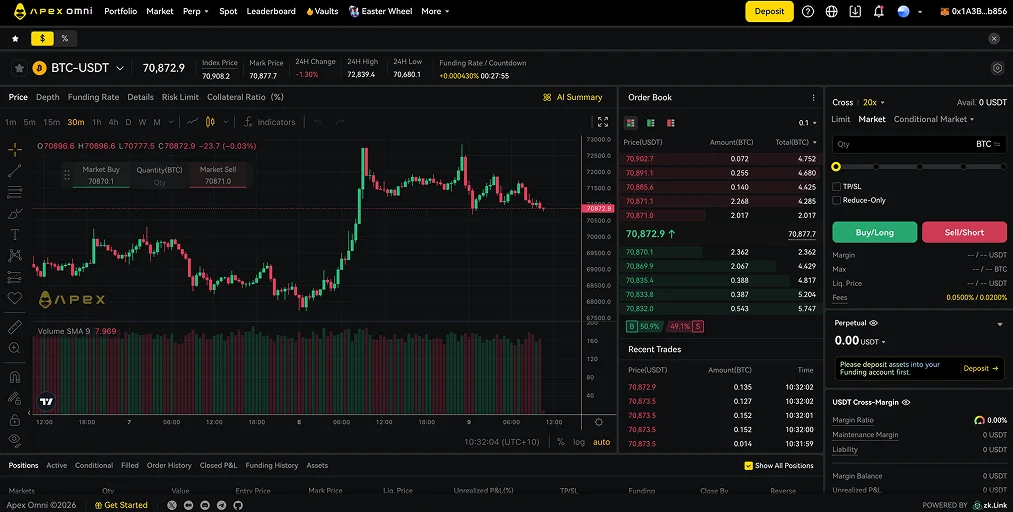Select the measure ruler tool
1013x512 pixels.
pos(15,327)
